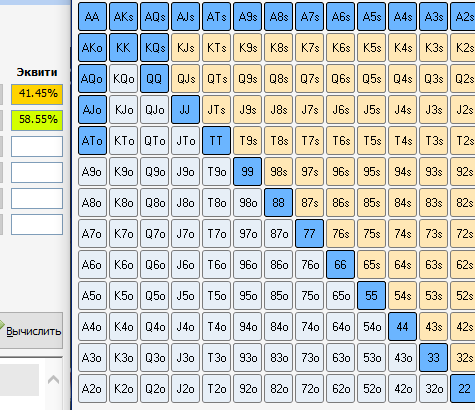The width and height of the screenshot is (475, 410).
Task: Click the AKo hand cell
Action: tap(92, 47)
